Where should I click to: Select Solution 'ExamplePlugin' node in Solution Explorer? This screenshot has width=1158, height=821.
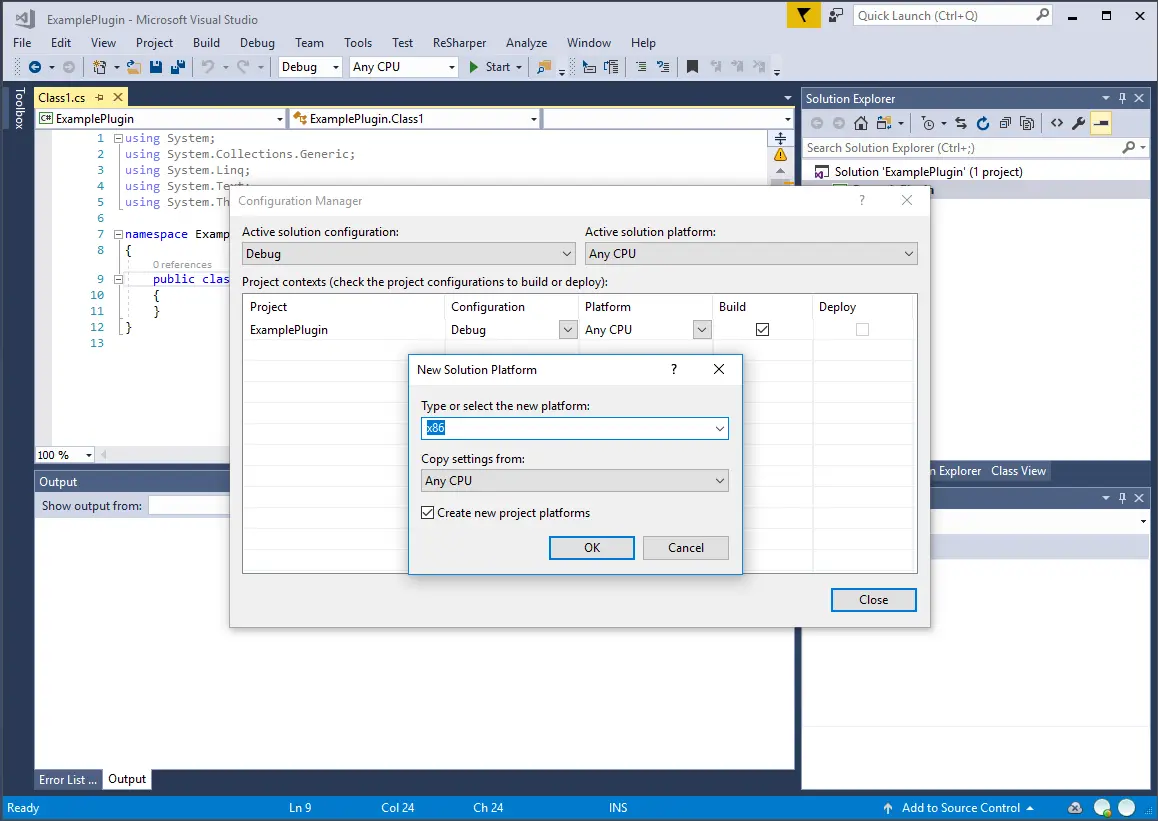[928, 172]
